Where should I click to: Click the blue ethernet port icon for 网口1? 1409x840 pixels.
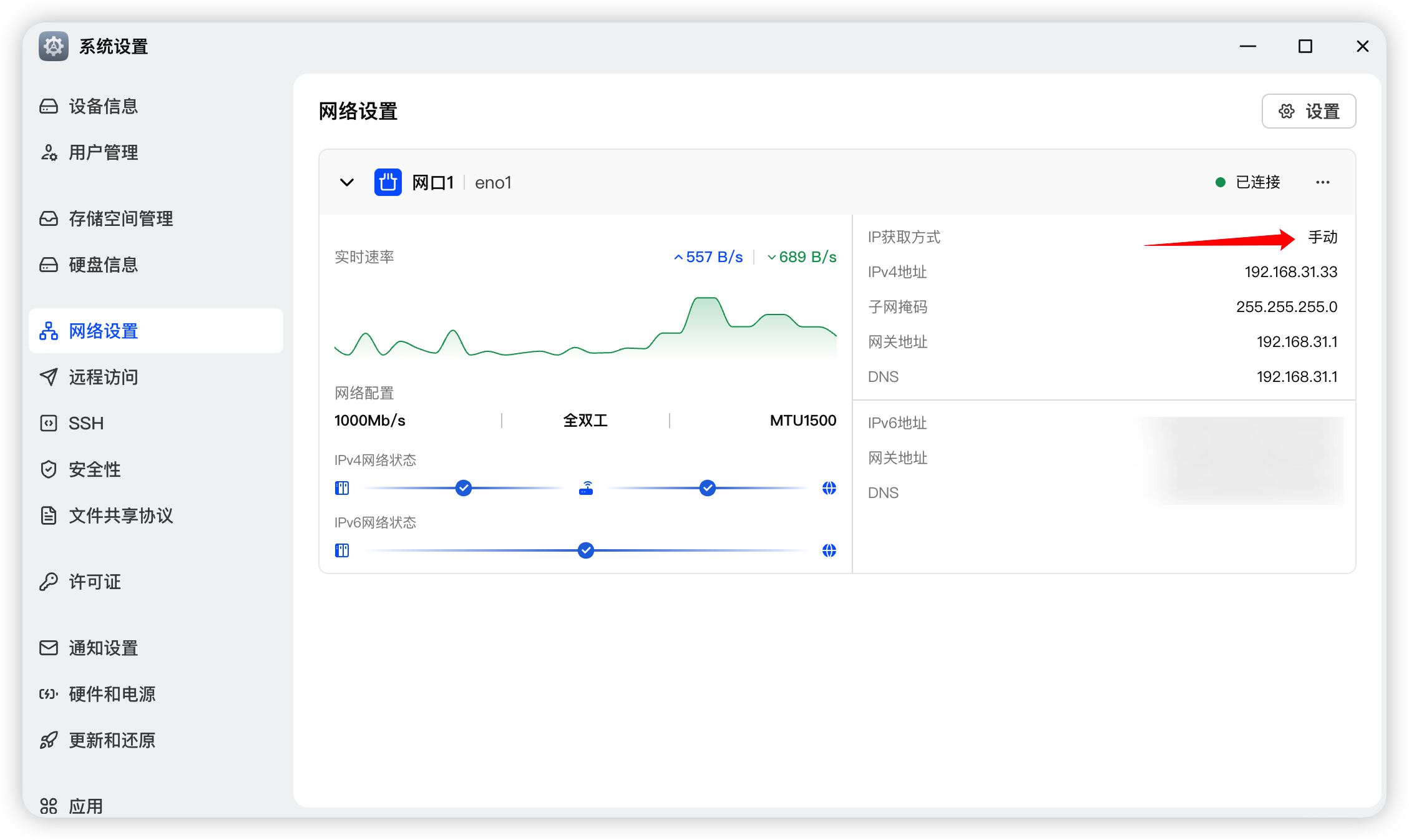click(x=388, y=182)
